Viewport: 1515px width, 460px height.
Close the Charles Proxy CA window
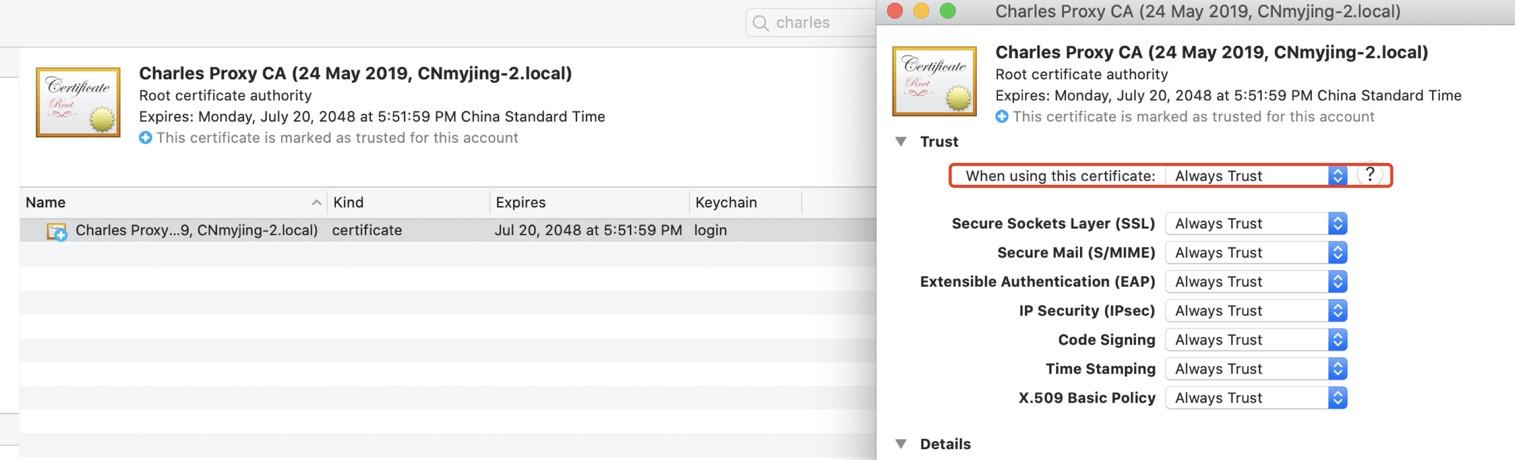point(895,11)
